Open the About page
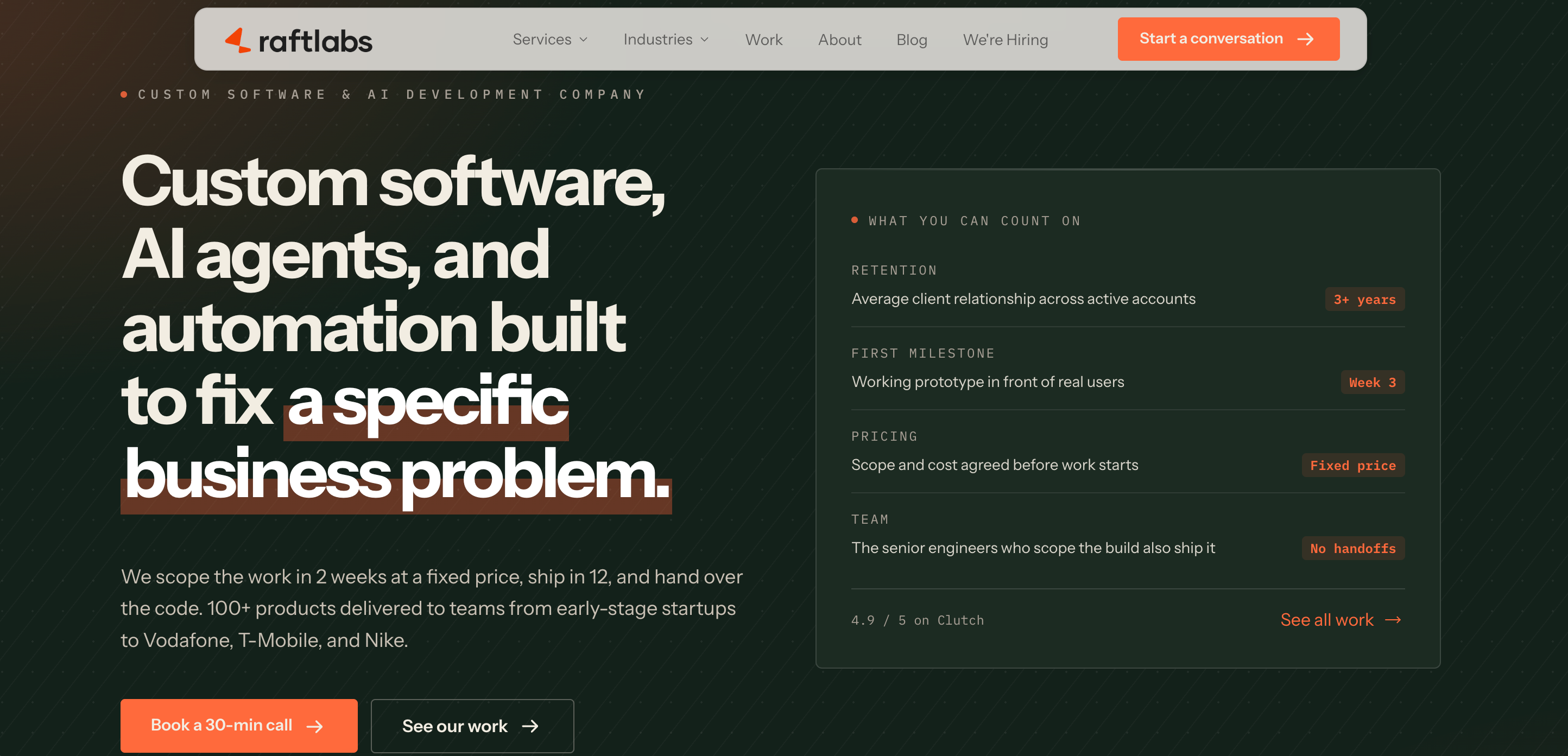The width and height of the screenshot is (1568, 756). (839, 40)
